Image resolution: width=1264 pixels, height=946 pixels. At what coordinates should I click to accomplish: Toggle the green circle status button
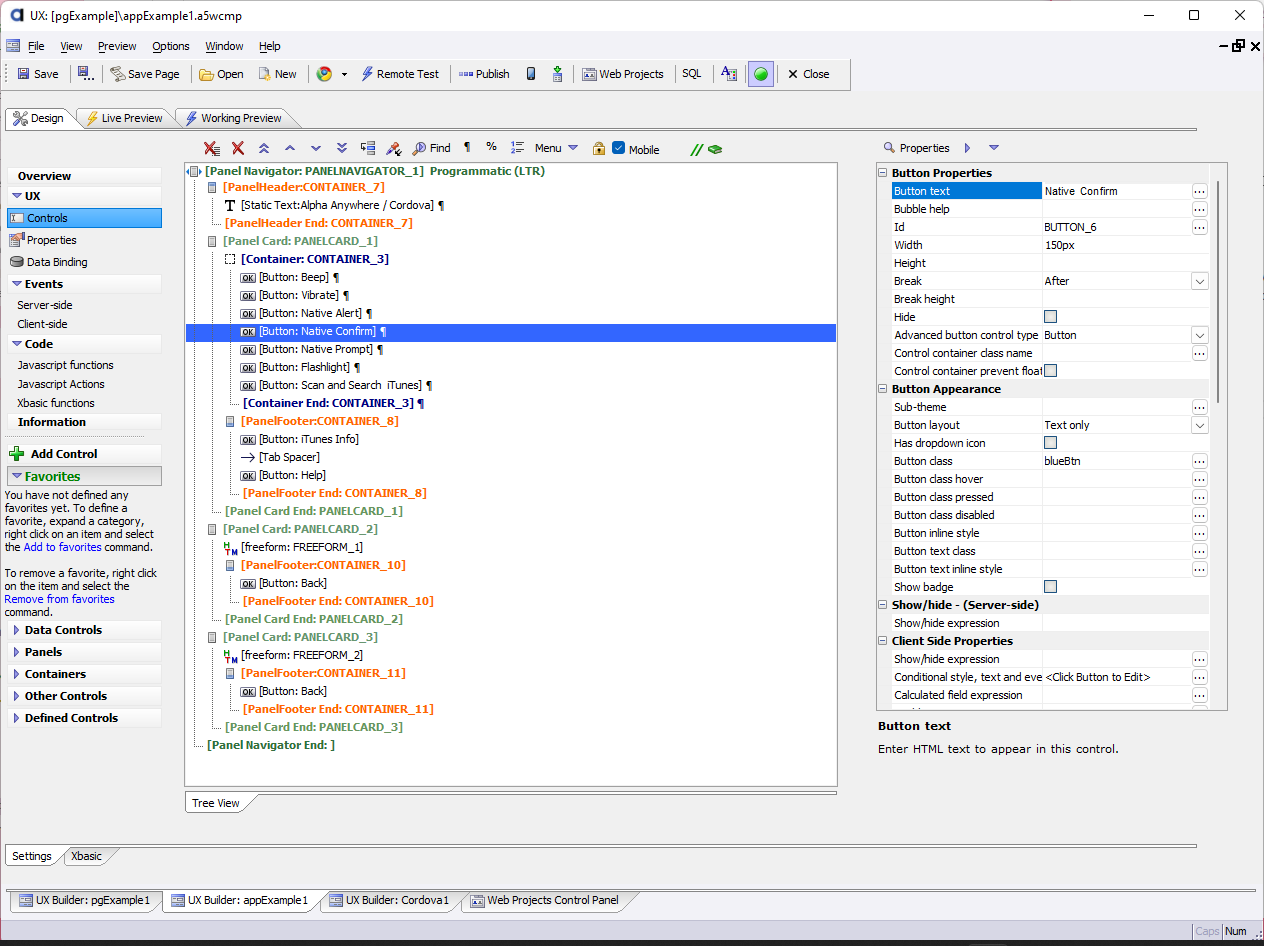tap(761, 74)
